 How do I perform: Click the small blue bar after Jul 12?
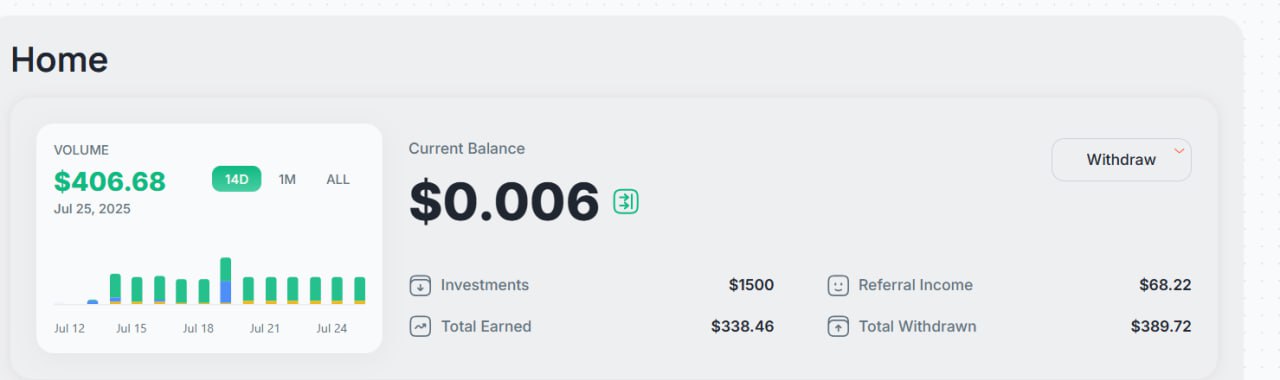tap(93, 301)
